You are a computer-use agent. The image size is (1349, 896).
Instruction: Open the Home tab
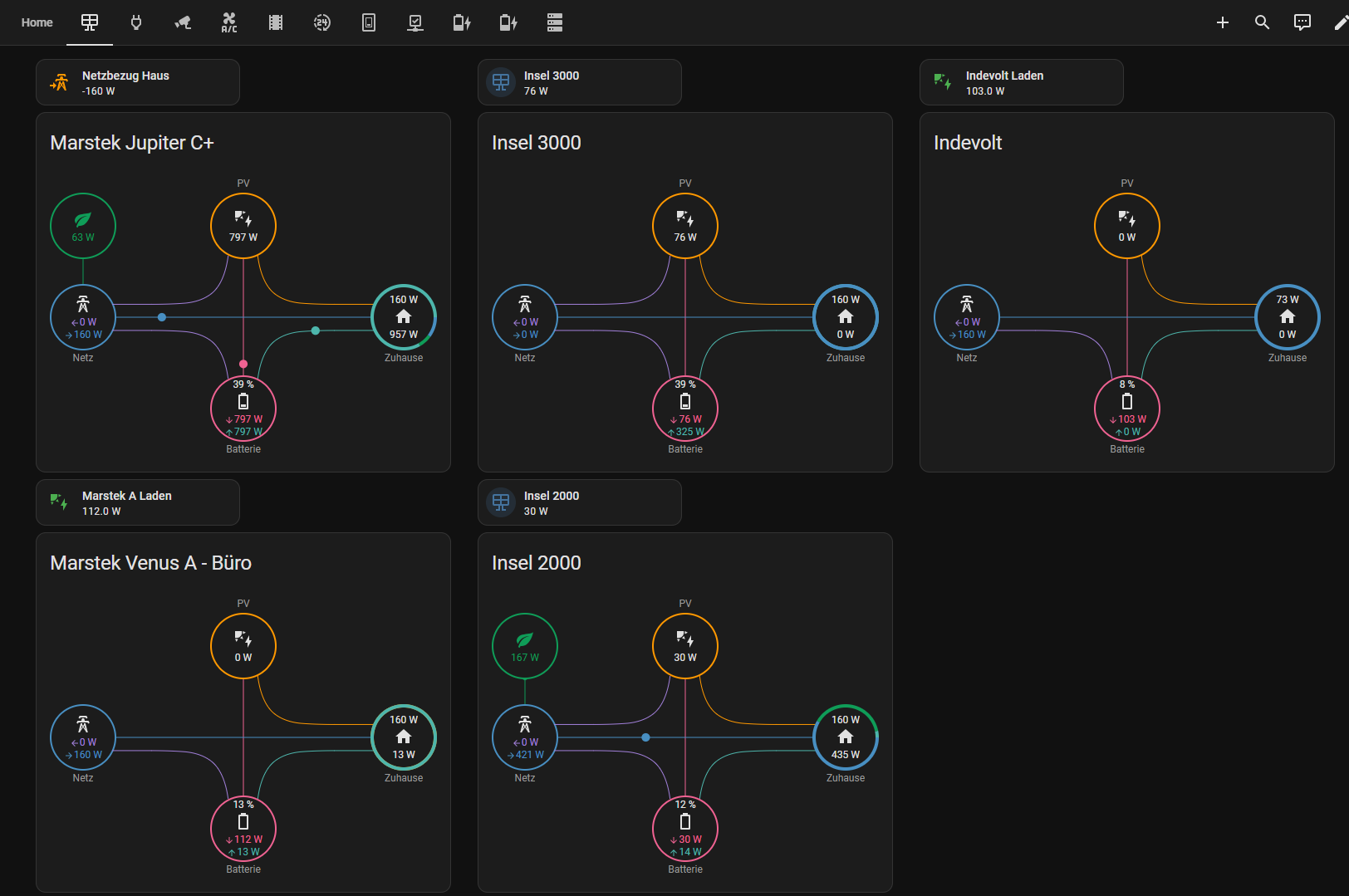[37, 22]
